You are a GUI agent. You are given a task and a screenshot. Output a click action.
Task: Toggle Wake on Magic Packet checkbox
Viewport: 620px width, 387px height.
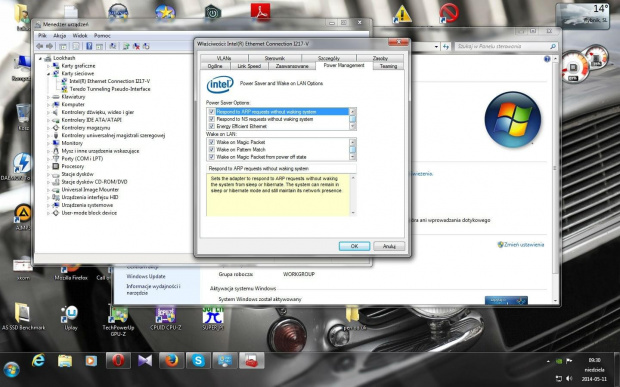212,142
